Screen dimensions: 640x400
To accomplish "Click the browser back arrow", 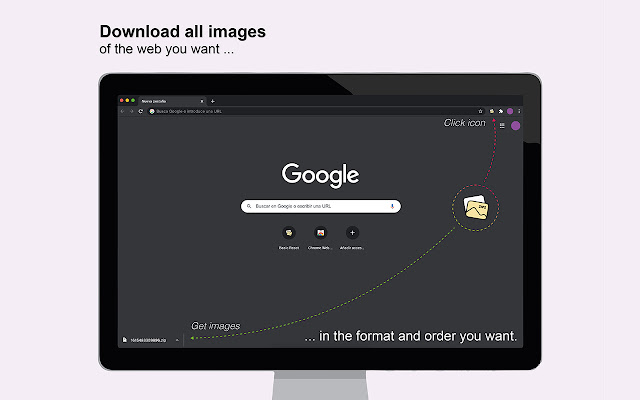I will pyautogui.click(x=122, y=111).
